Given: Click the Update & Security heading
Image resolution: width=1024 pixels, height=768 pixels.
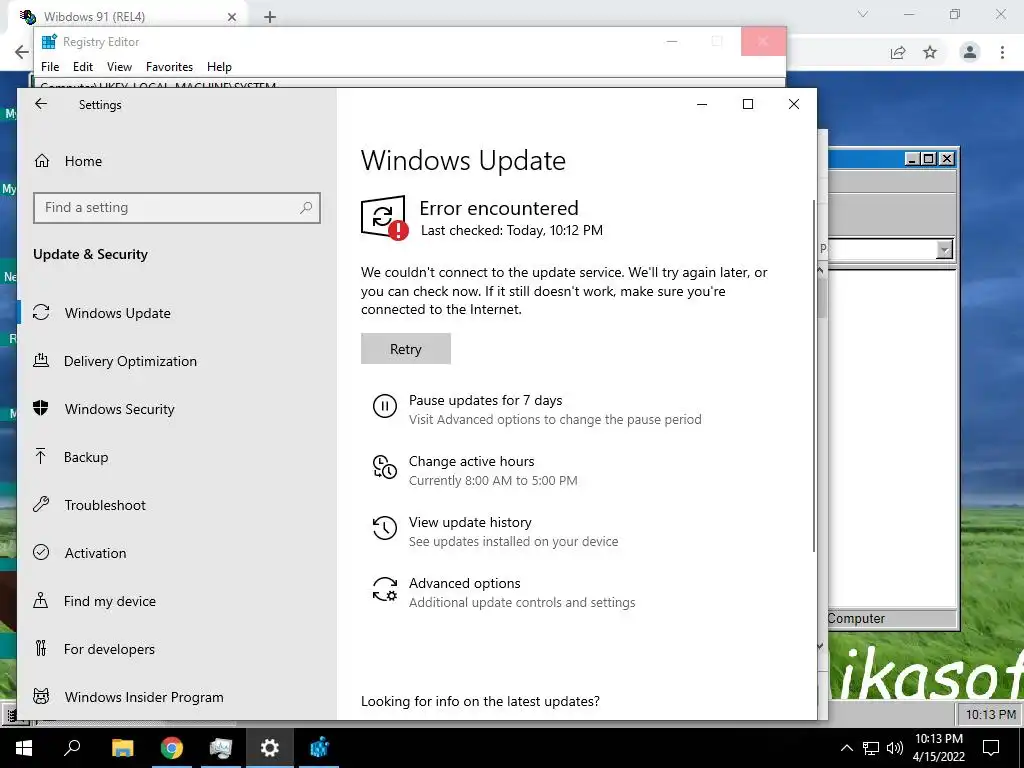Looking at the screenshot, I should [90, 254].
